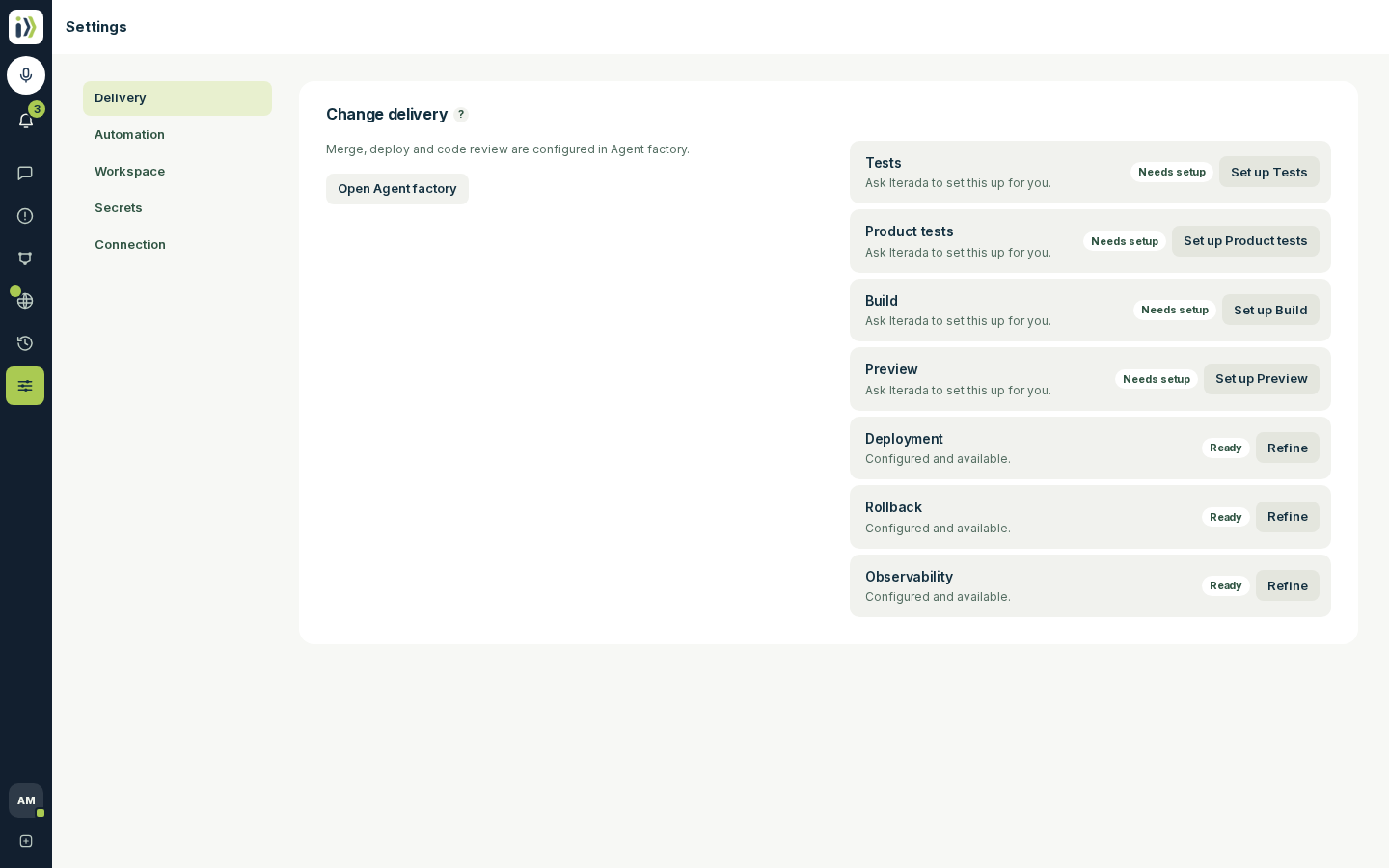Click Needs setup badge in Build row

[1175, 310]
